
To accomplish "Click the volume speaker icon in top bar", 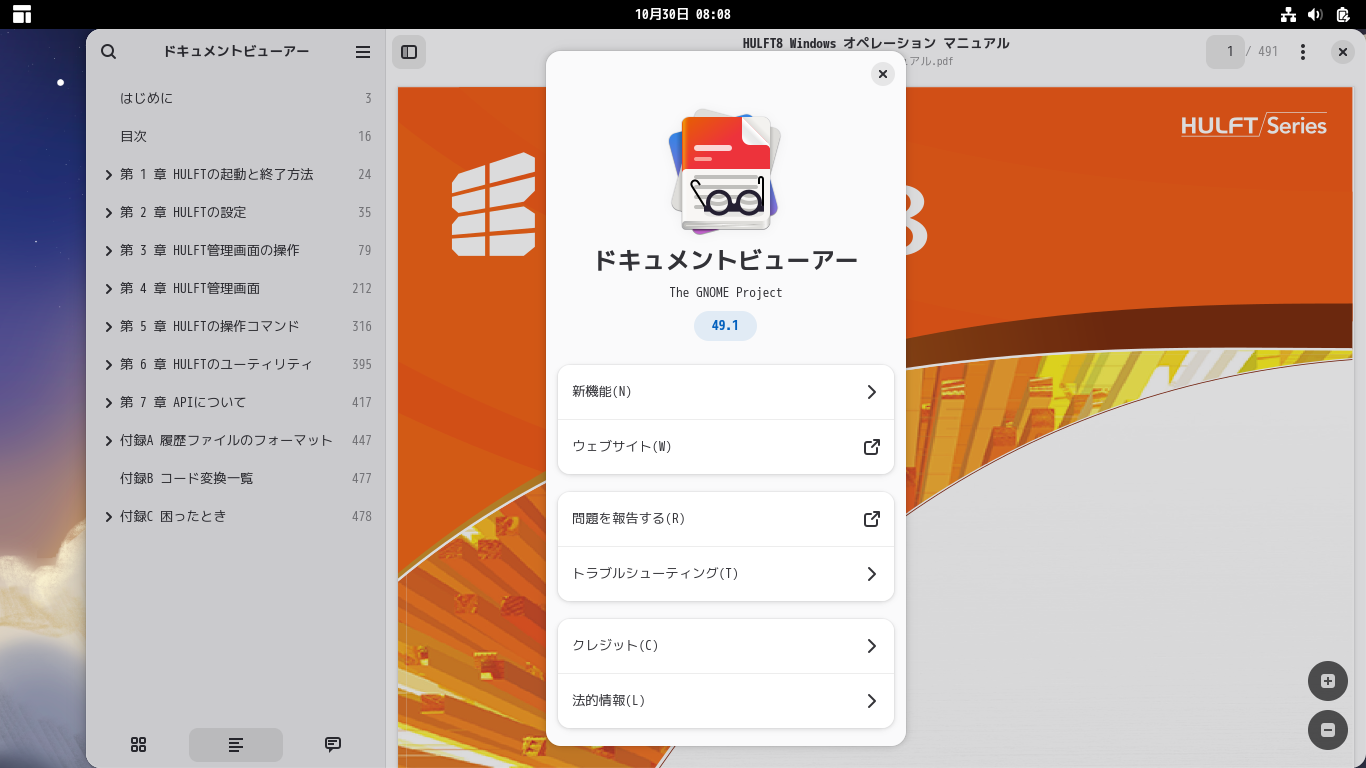I will 1315,14.
